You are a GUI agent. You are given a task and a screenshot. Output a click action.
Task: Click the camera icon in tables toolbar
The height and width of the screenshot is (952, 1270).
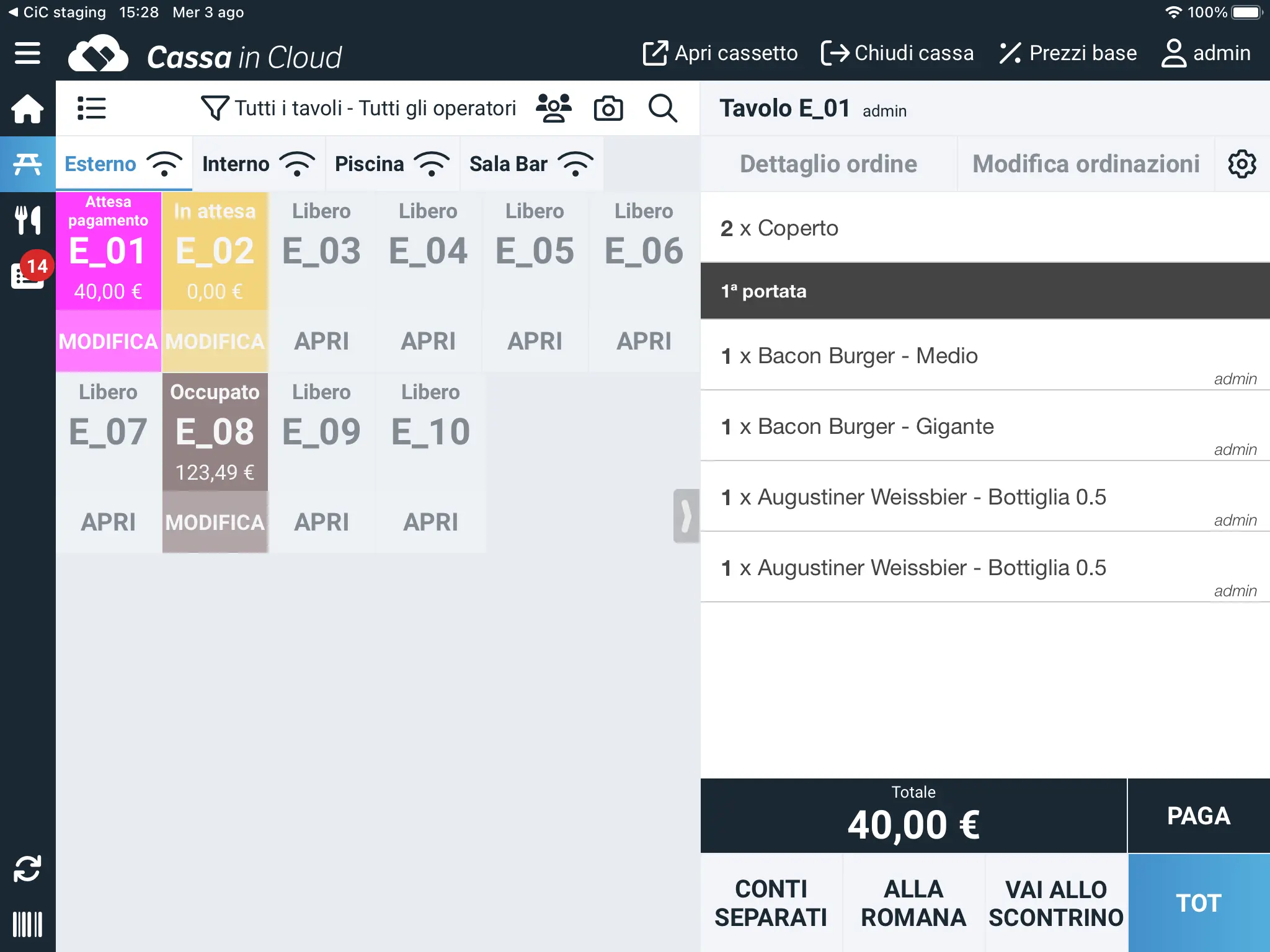pyautogui.click(x=608, y=108)
